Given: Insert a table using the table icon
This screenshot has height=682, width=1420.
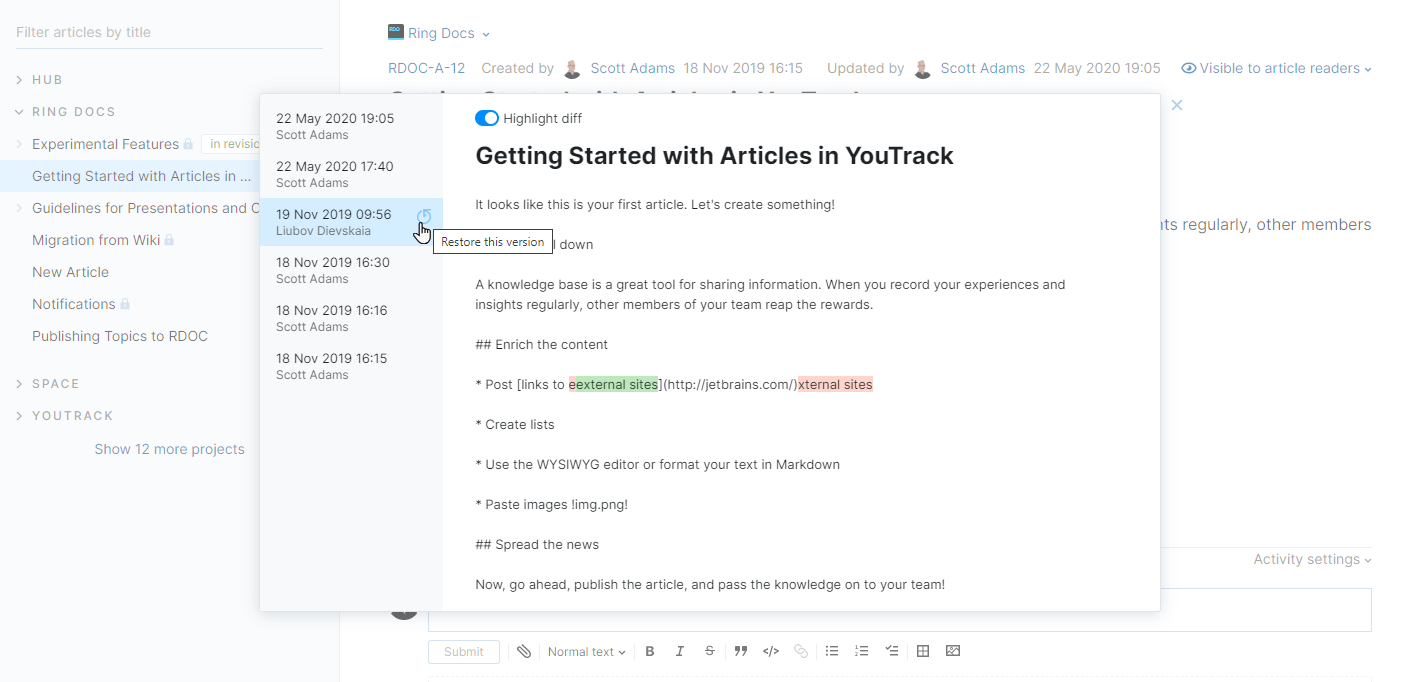Looking at the screenshot, I should pyautogui.click(x=922, y=651).
